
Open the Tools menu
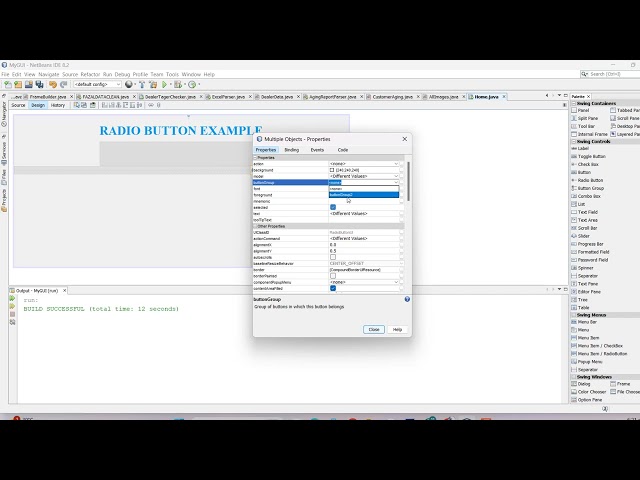[172, 74]
